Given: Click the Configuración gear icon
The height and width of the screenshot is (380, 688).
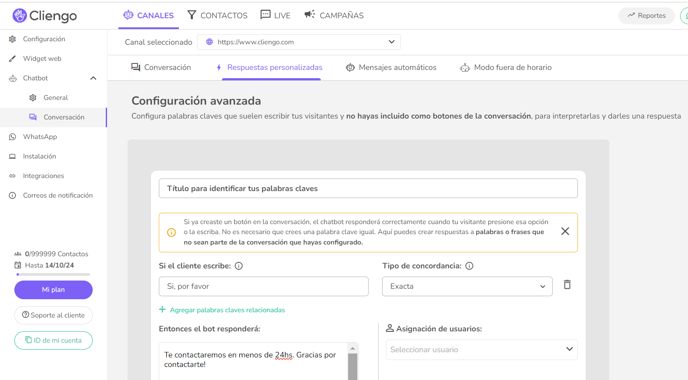Looking at the screenshot, I should pos(12,39).
